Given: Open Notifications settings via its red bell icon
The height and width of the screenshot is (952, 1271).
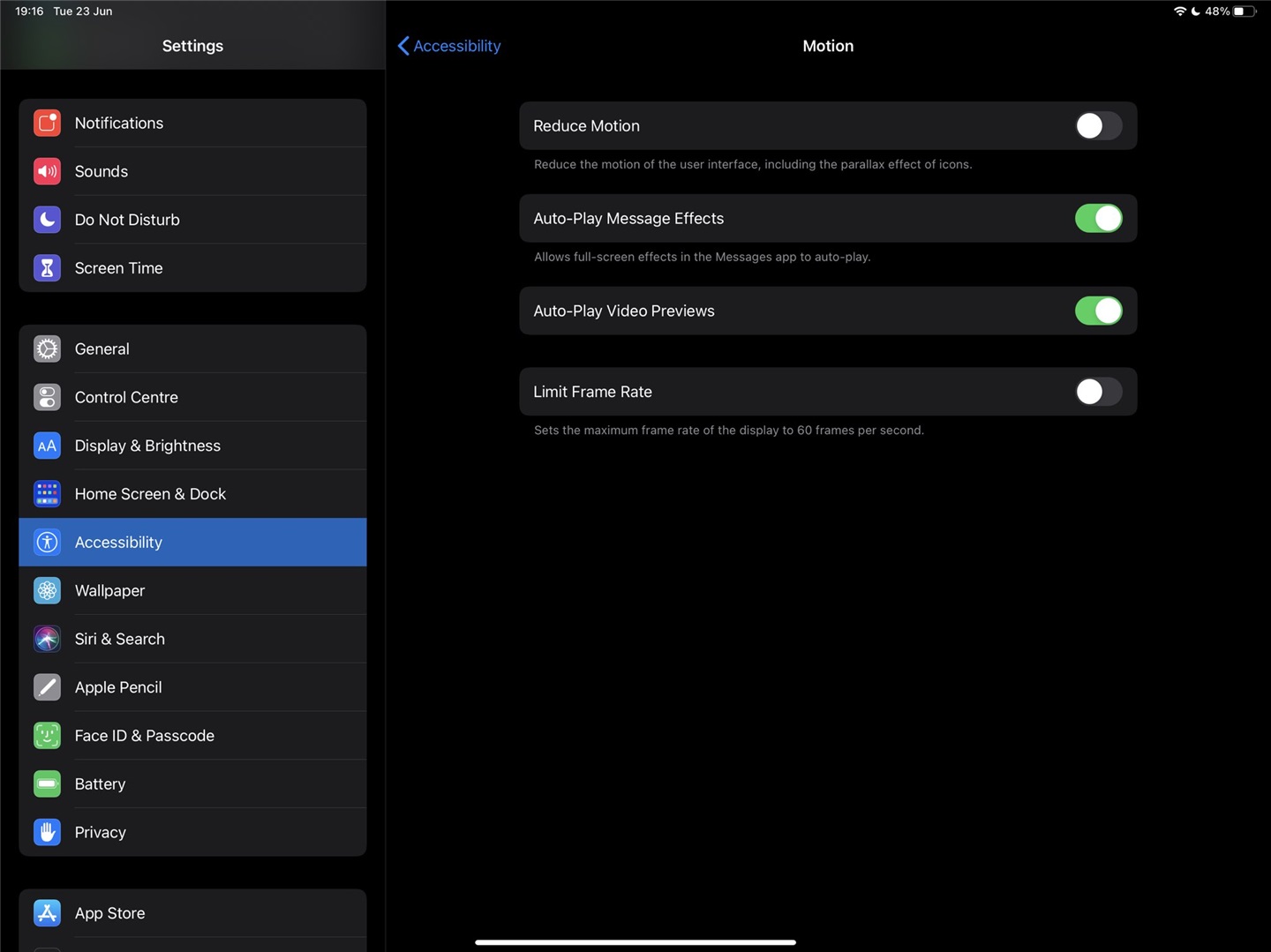Looking at the screenshot, I should click(47, 123).
